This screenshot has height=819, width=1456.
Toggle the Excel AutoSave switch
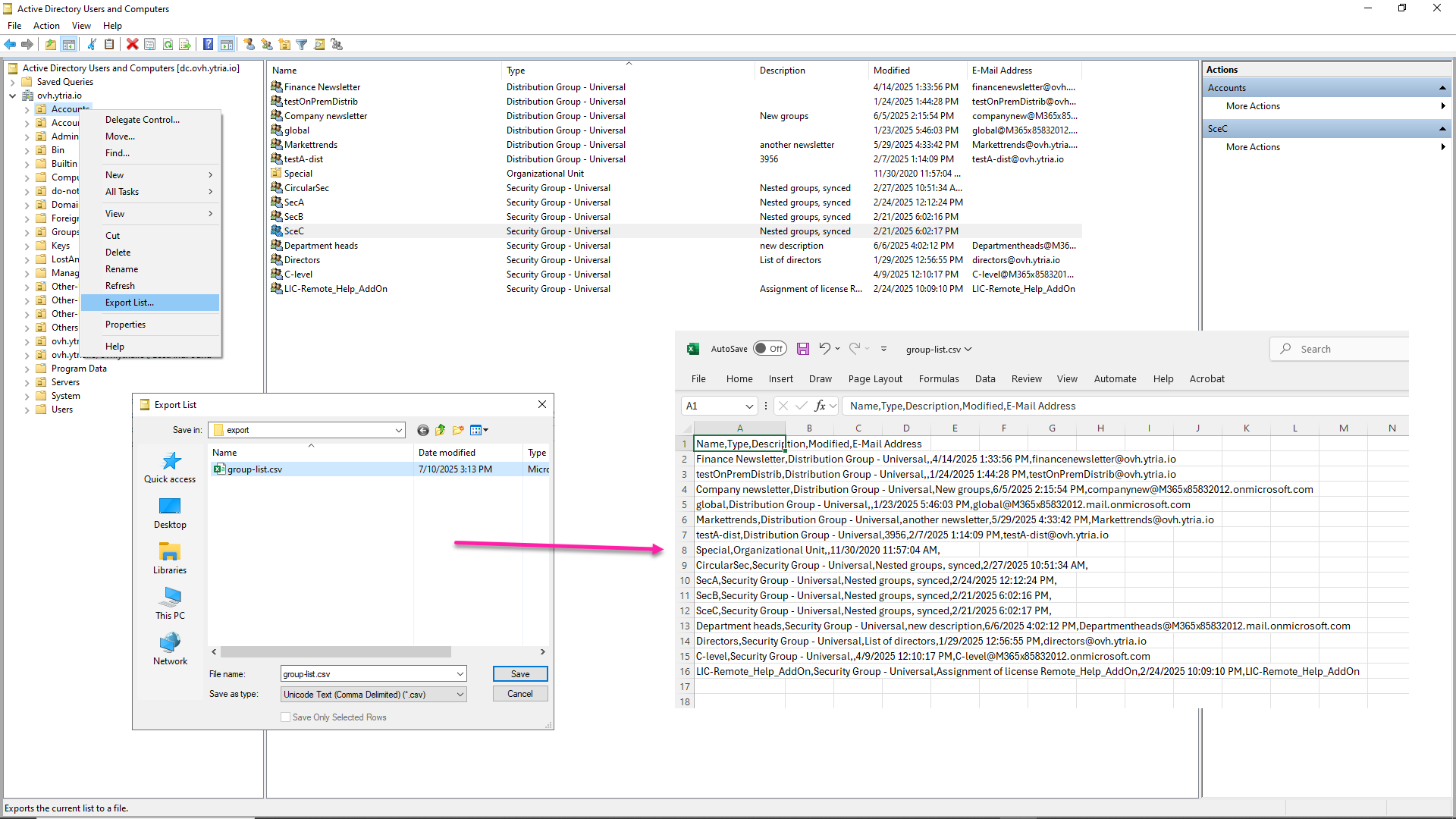(x=770, y=349)
